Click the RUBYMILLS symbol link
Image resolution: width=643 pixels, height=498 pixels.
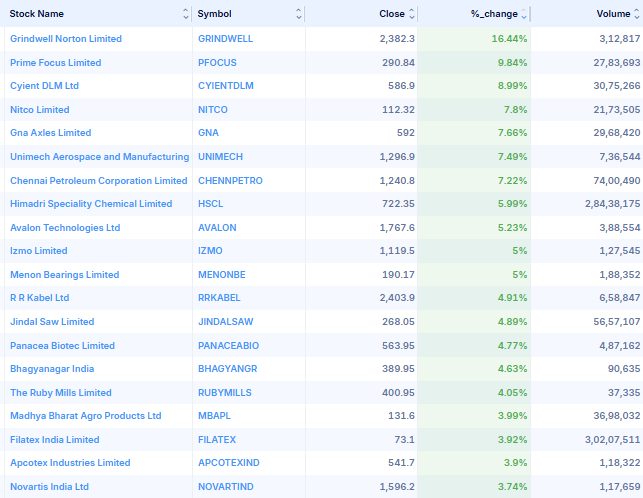coord(225,393)
